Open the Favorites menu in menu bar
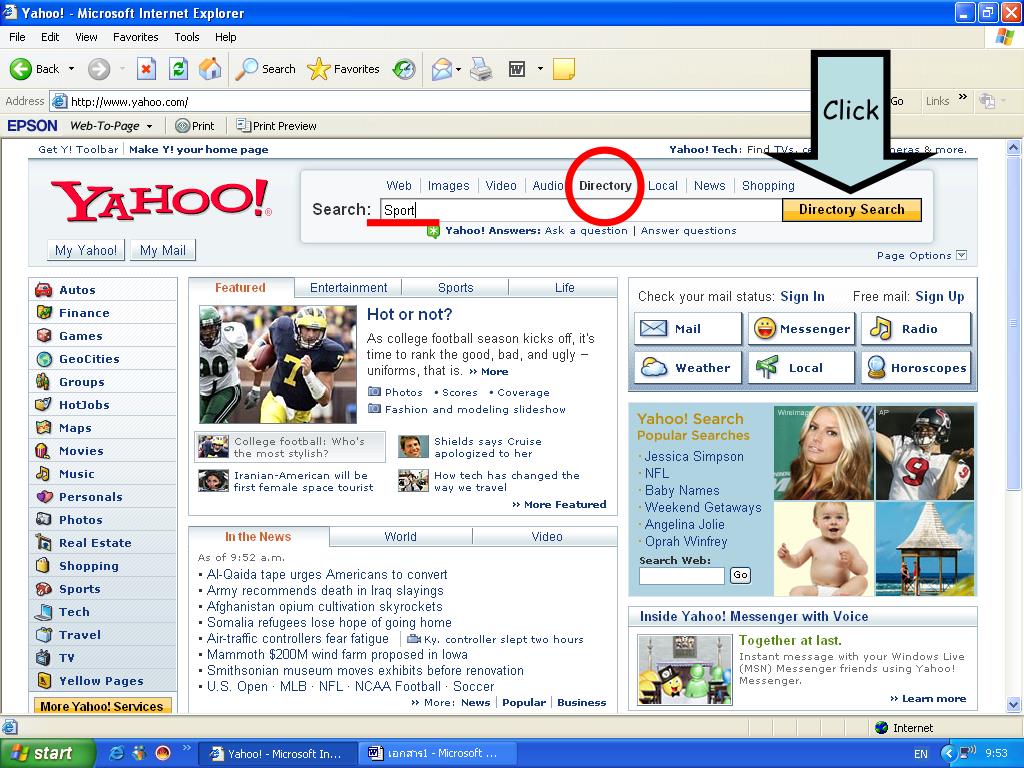Screen dimensions: 1024x768 click(x=135, y=37)
